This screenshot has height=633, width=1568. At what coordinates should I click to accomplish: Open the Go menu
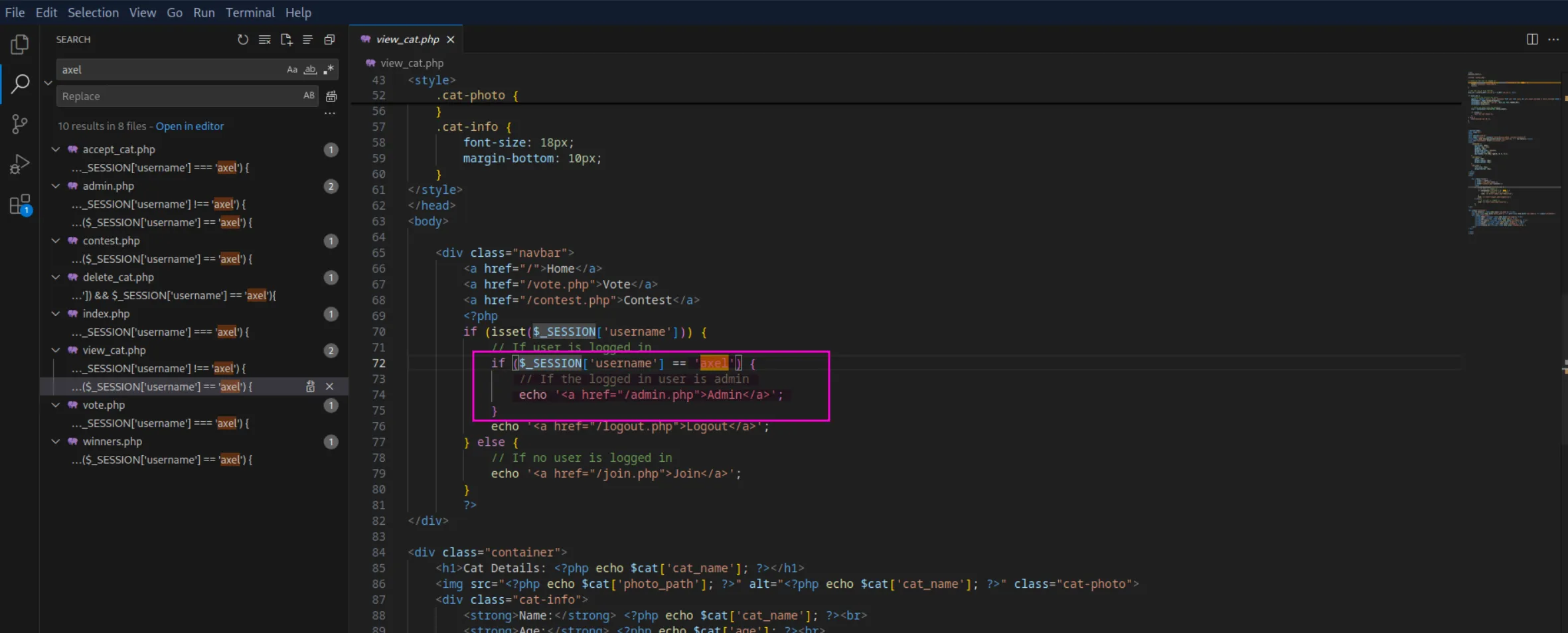coord(175,13)
